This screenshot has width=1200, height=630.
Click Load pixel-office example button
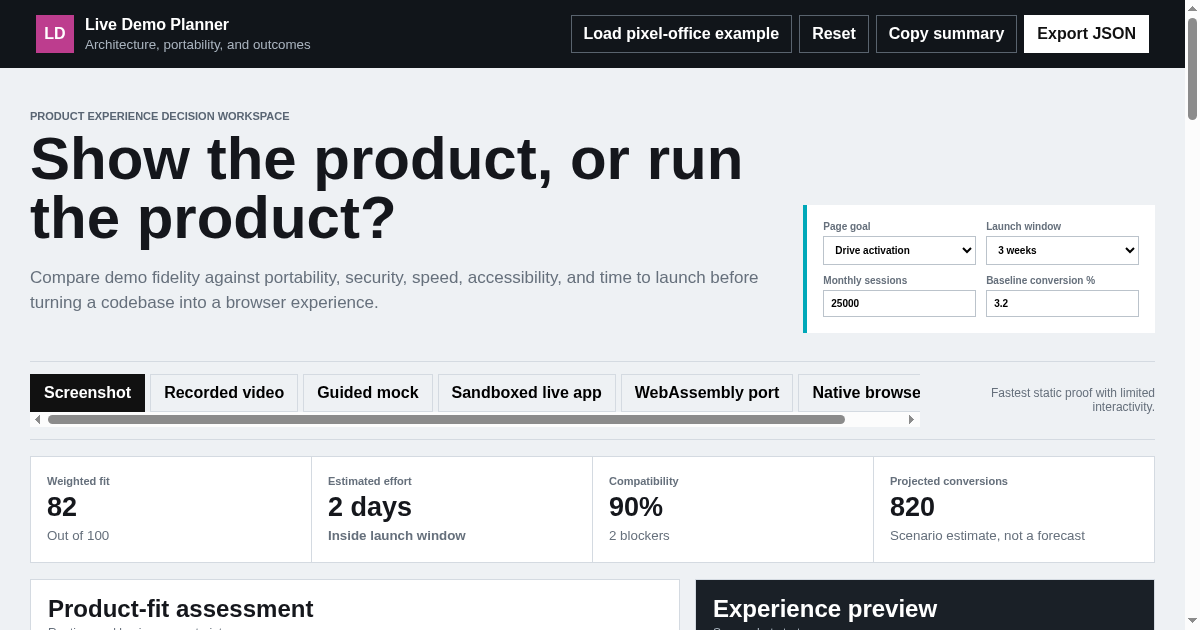(x=681, y=34)
